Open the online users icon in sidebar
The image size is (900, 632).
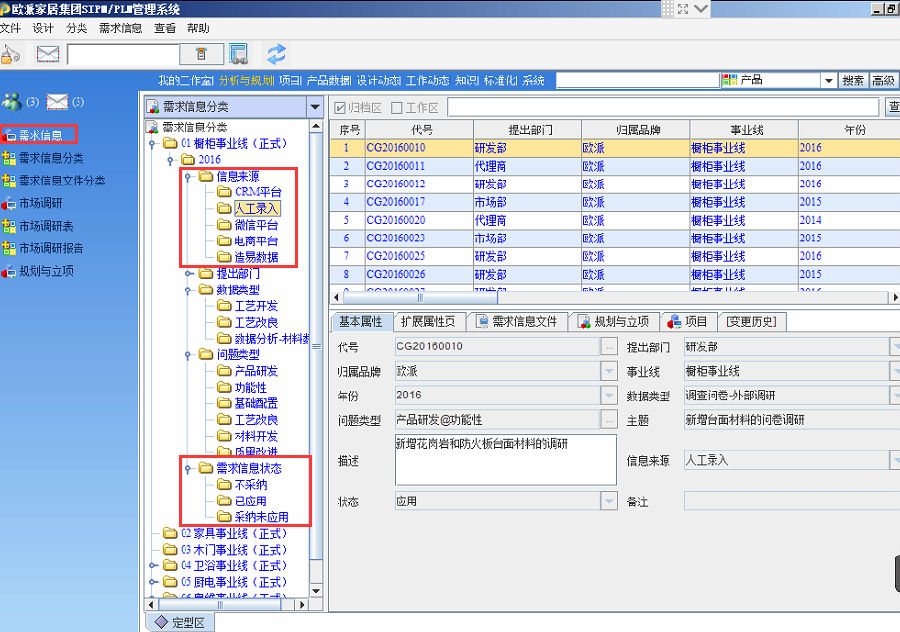[12, 102]
